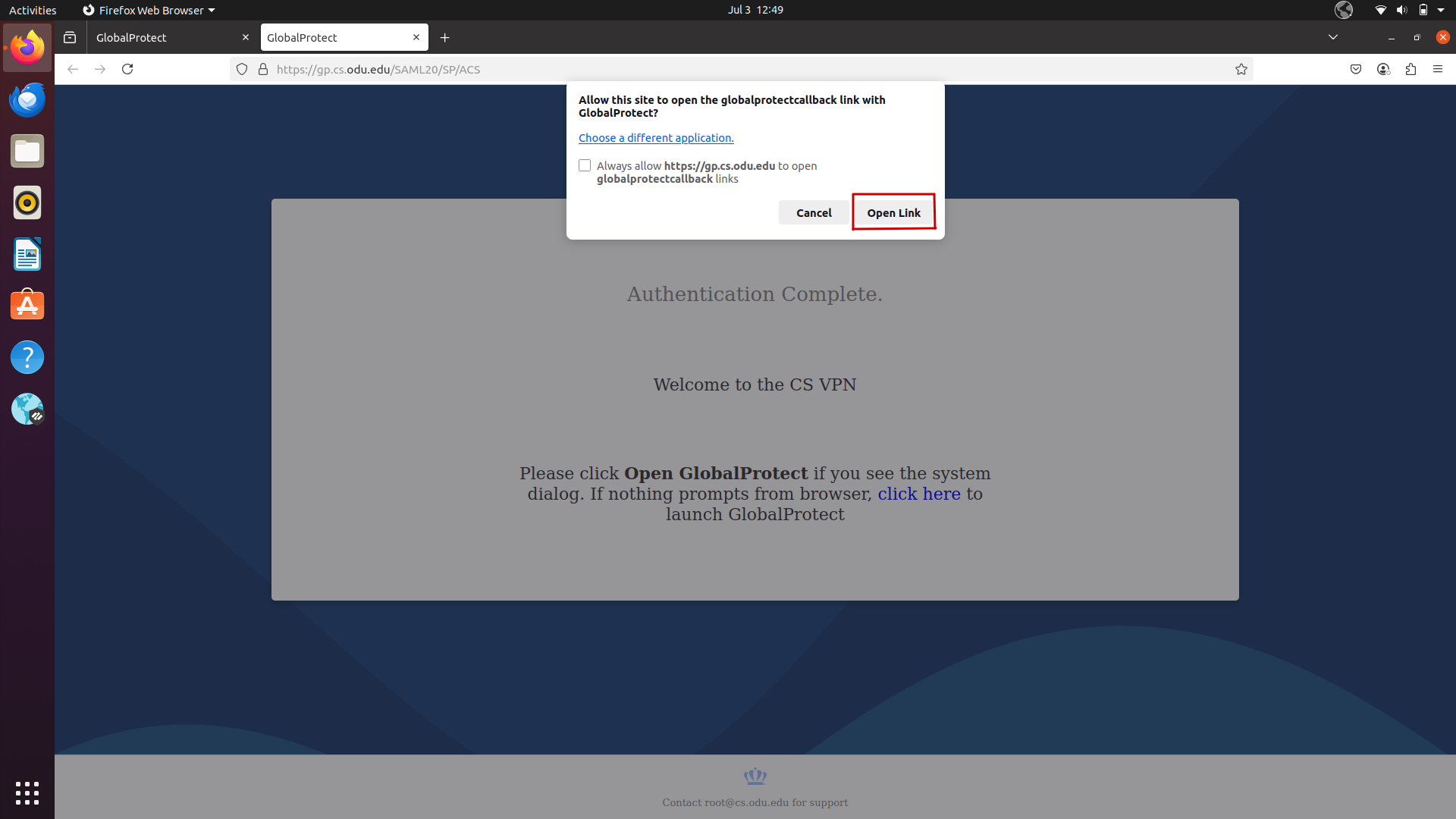Viewport: 1456px width, 819px height.
Task: Click the volume speaker icon
Action: 1401,10
